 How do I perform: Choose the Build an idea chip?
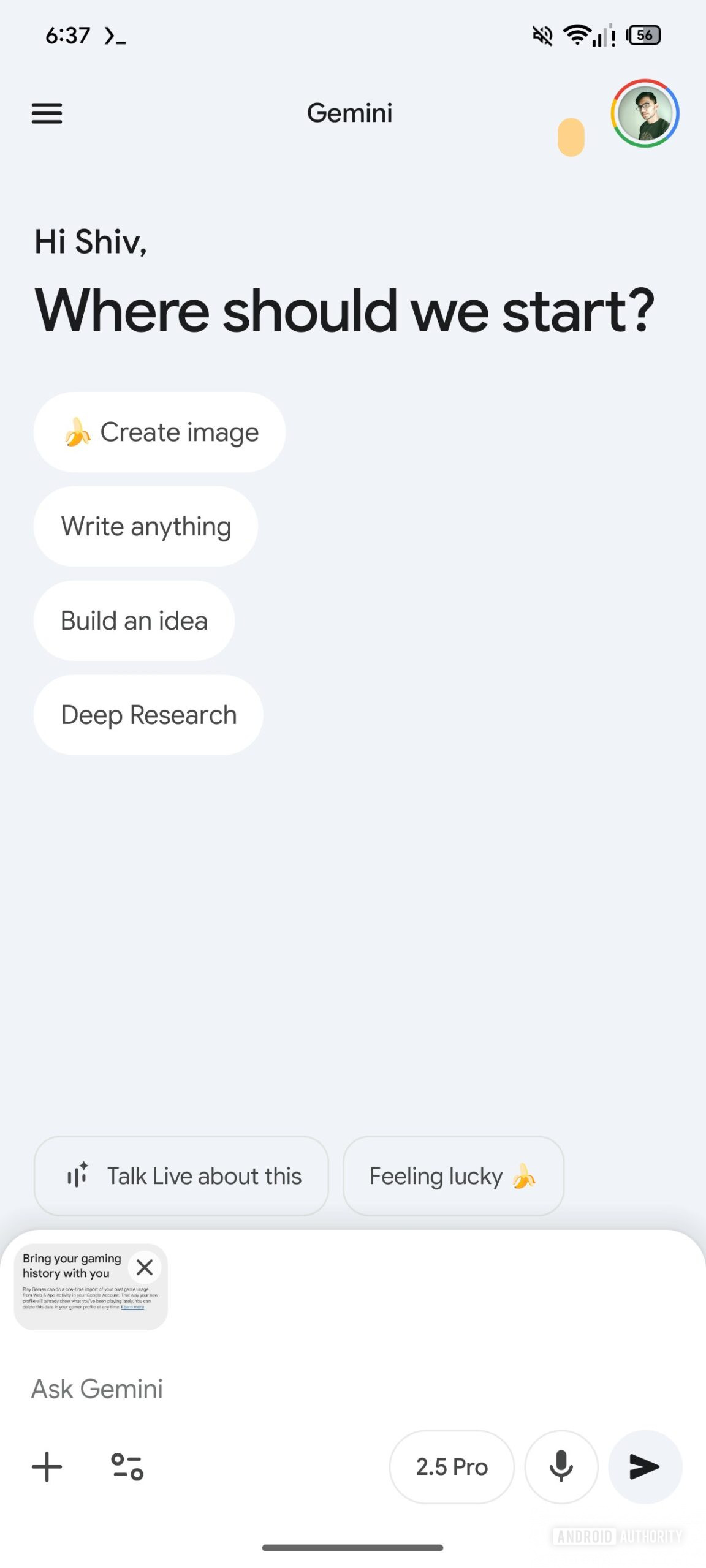pyautogui.click(x=134, y=620)
